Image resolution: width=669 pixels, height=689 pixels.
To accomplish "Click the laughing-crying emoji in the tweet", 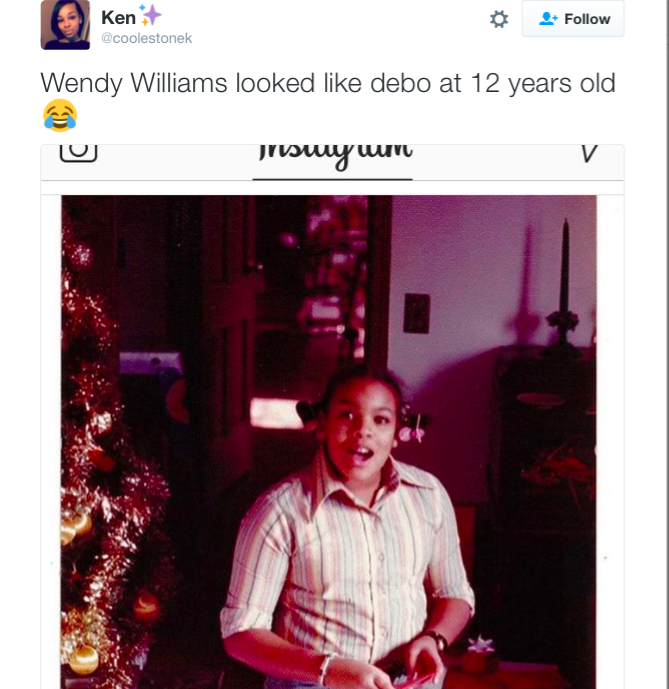I will coord(60,116).
